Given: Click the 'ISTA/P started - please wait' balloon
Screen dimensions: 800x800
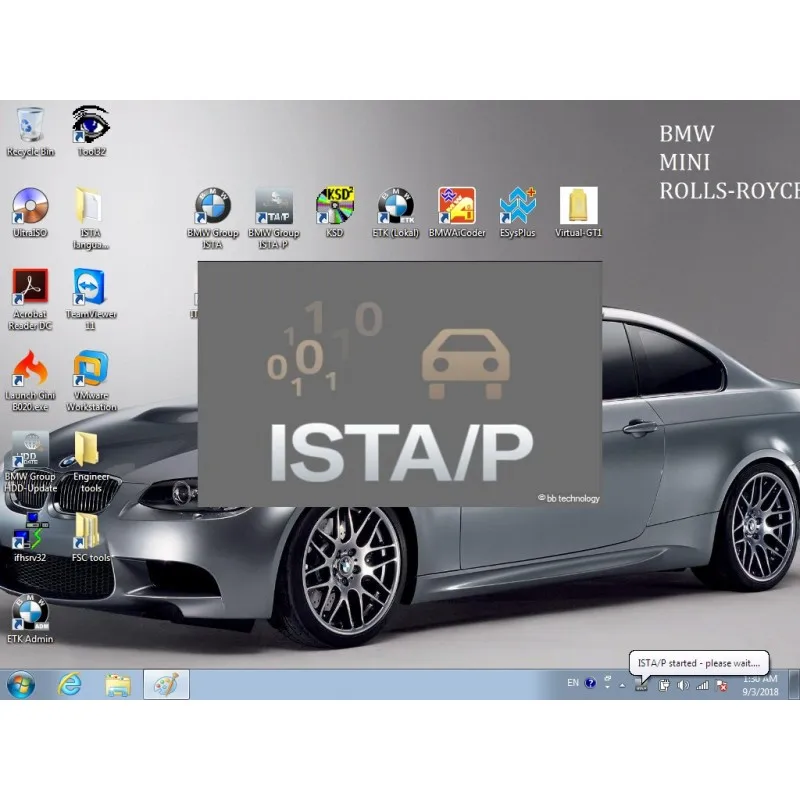Looking at the screenshot, I should pyautogui.click(x=699, y=663).
